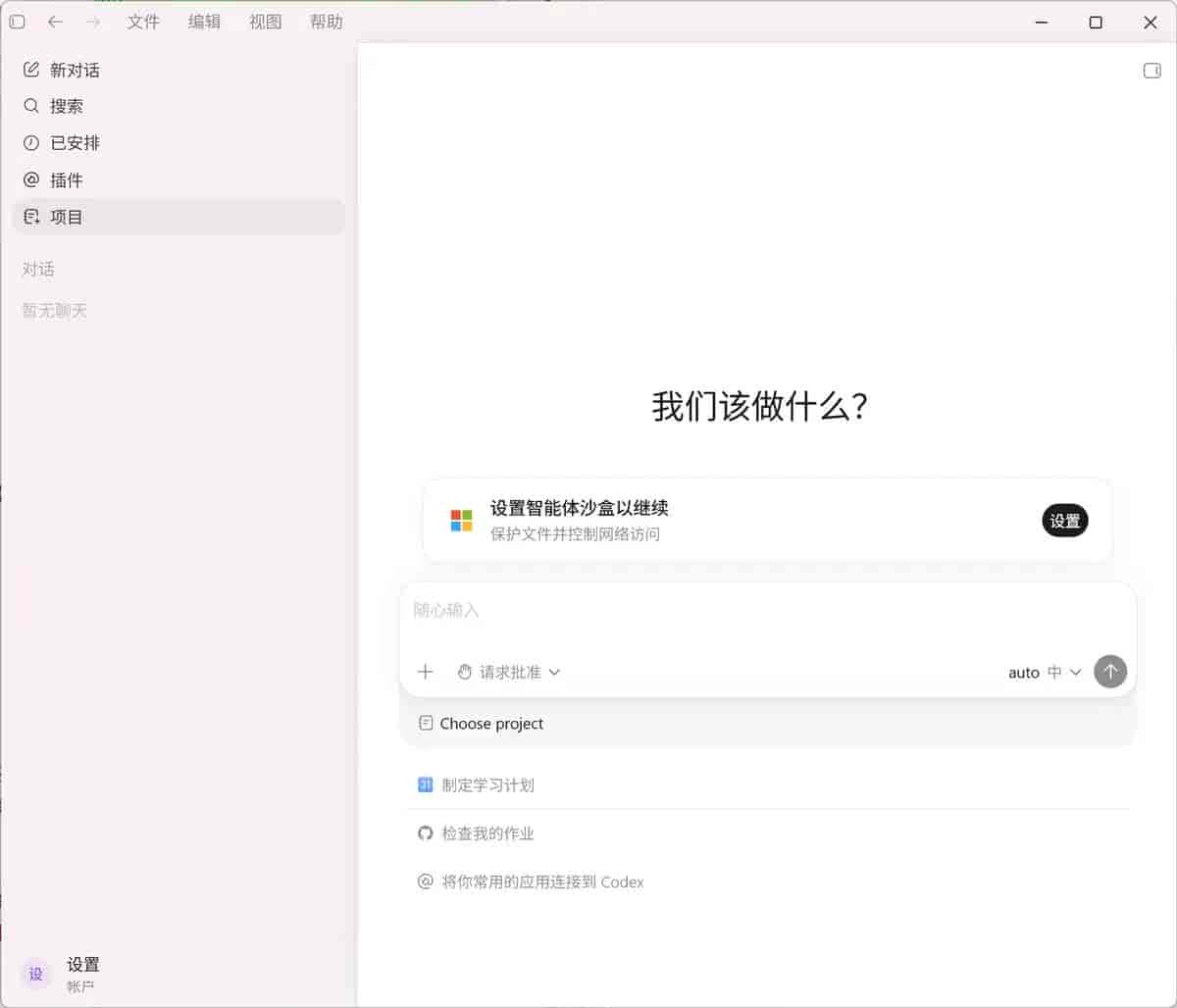The image size is (1177, 1008).
Task: Click Choose project below the input
Action: tap(481, 724)
